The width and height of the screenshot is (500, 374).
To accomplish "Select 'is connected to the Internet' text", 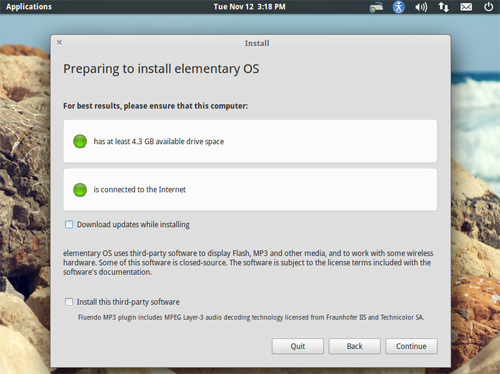I will coord(139,190).
